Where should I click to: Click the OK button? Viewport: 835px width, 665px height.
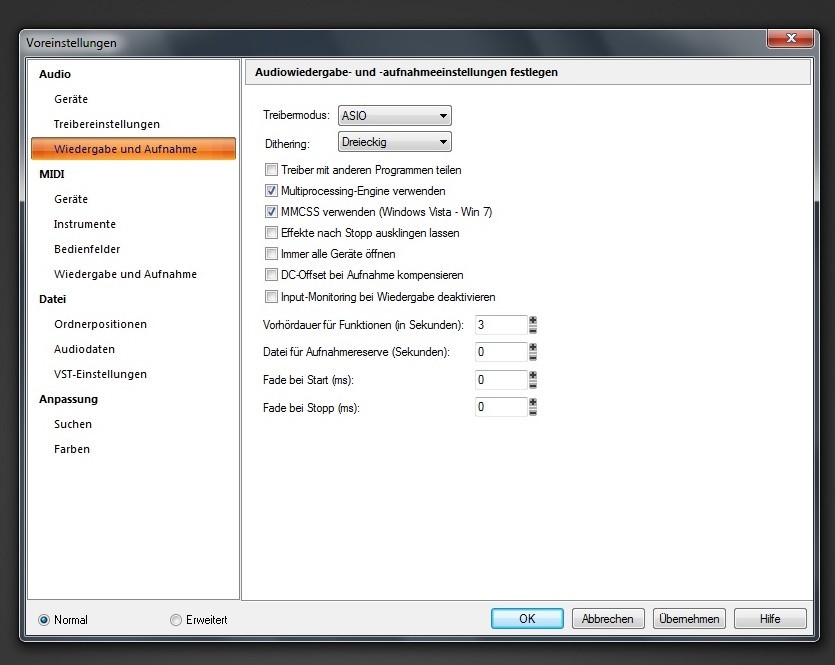click(527, 619)
